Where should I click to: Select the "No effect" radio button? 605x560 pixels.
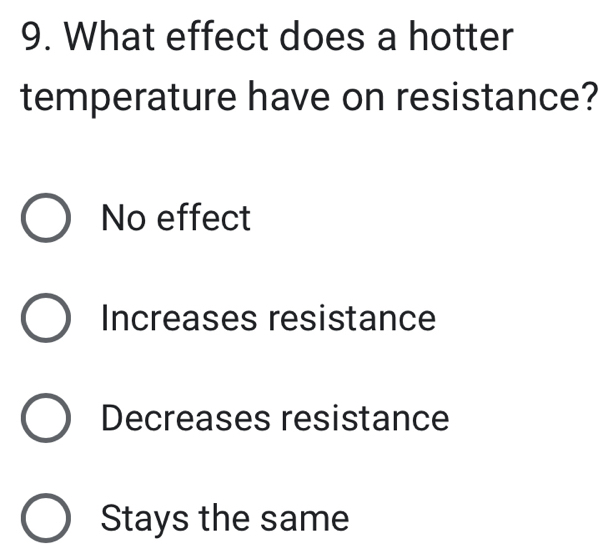point(46,219)
